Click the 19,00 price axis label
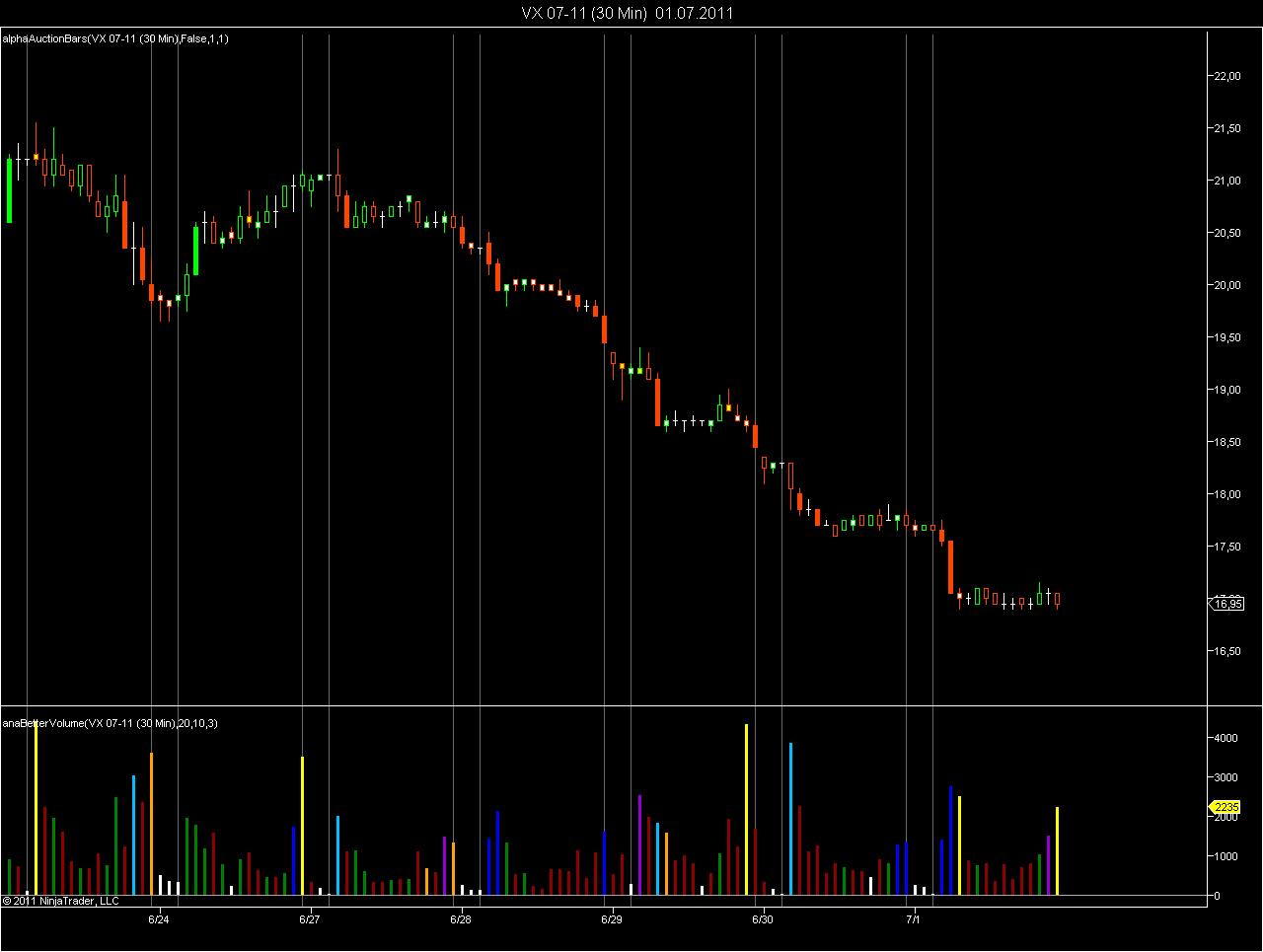Viewport: 1263px width, 952px height. click(1229, 390)
